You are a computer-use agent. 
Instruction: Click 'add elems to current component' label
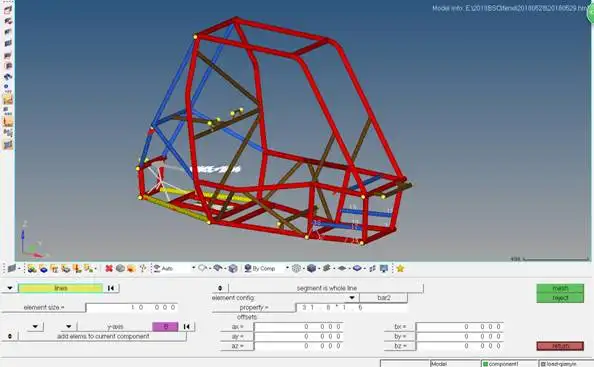pyautogui.click(x=103, y=336)
